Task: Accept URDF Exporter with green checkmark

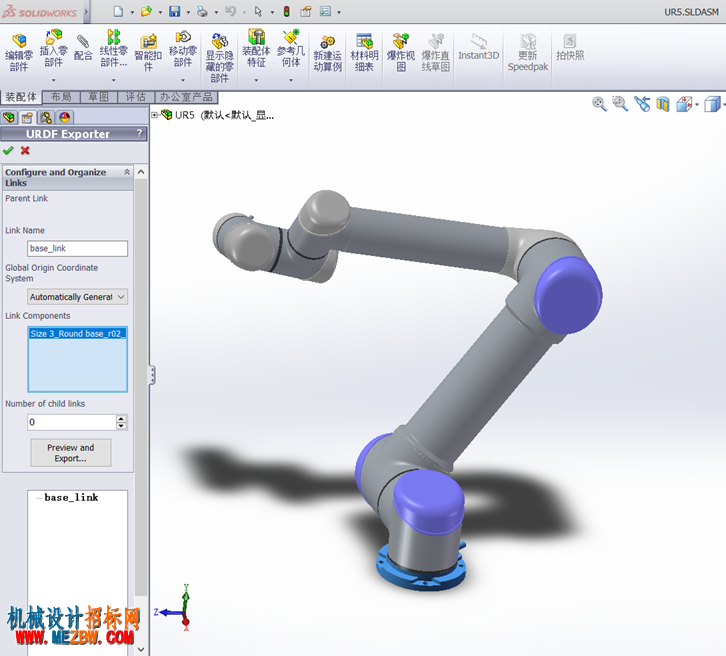Action: tap(8, 150)
